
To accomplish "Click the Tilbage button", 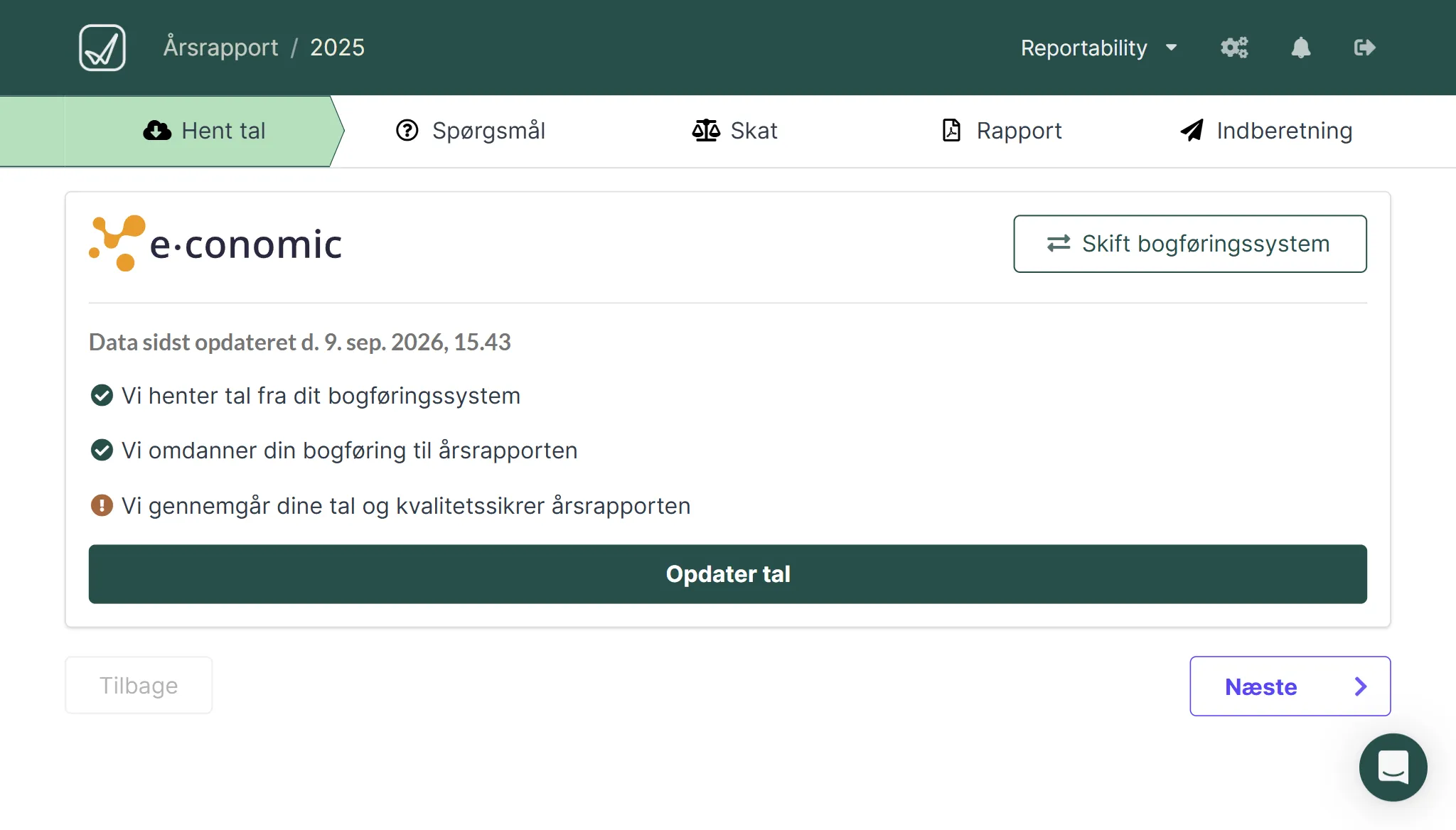I will point(139,686).
